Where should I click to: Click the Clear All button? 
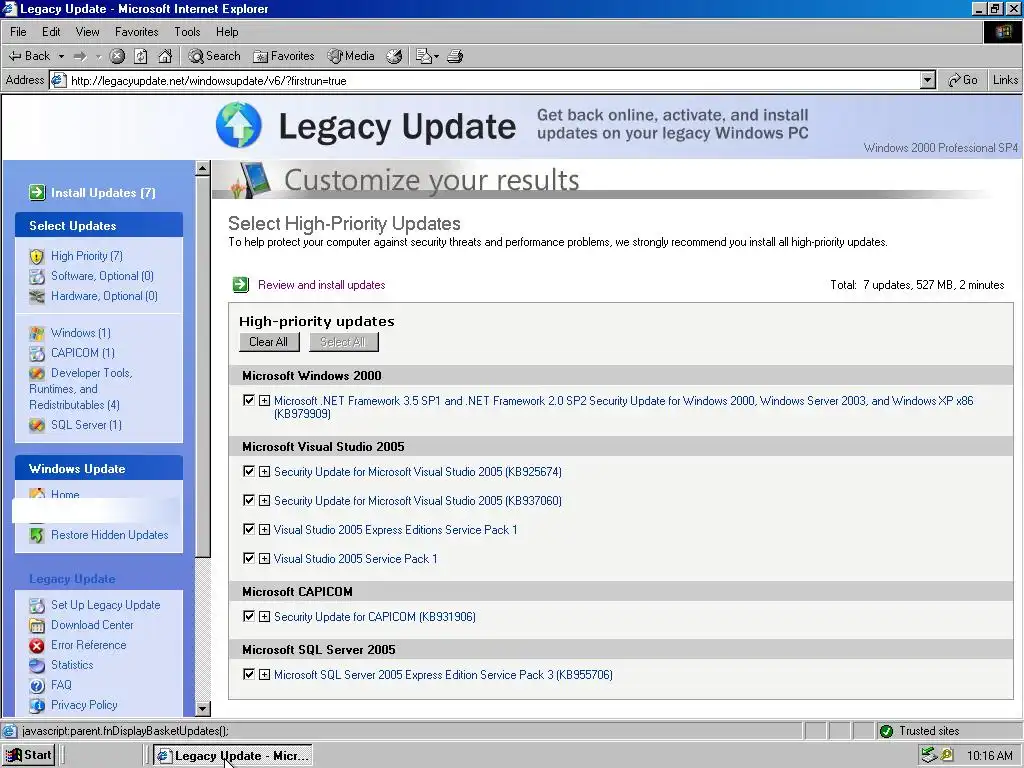click(269, 342)
